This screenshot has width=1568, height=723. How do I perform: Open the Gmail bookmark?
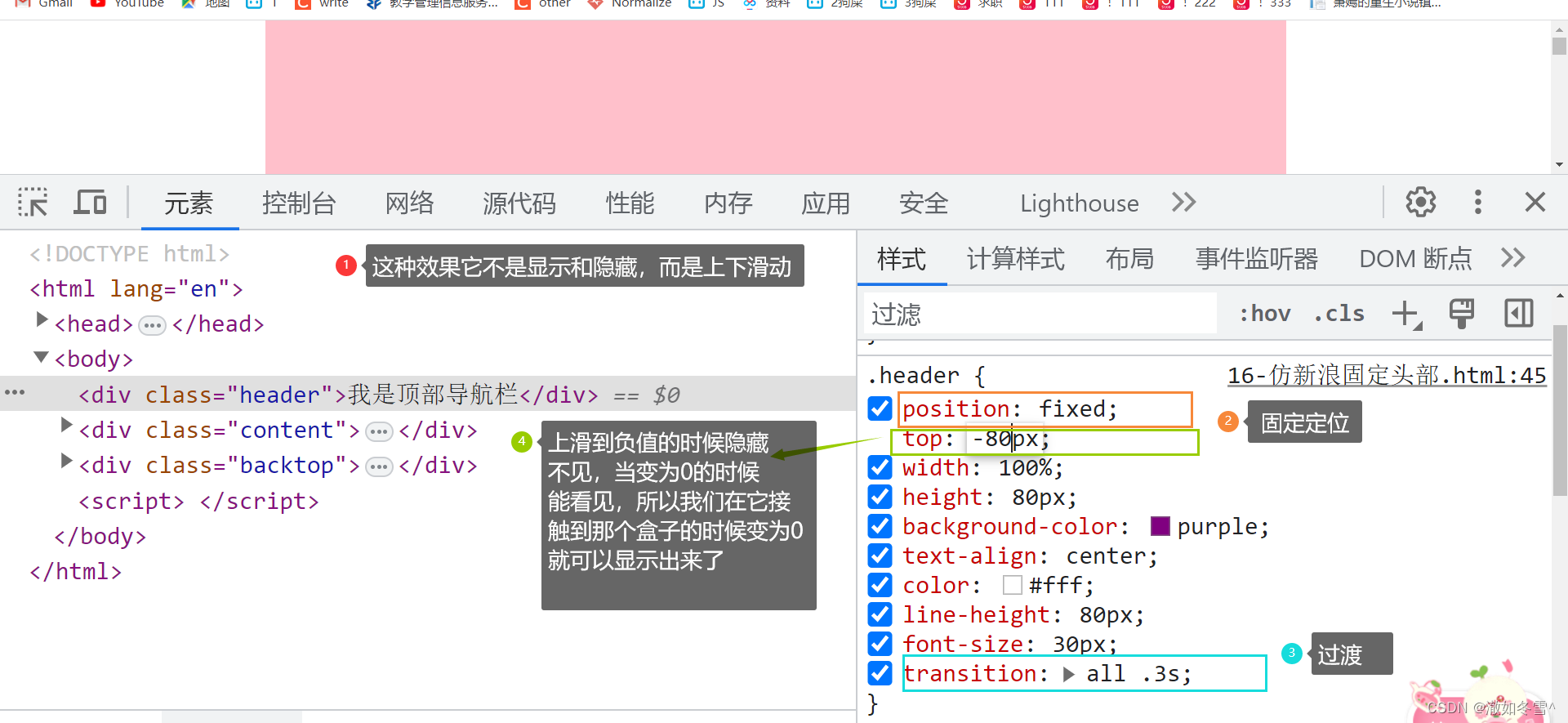(x=45, y=4)
